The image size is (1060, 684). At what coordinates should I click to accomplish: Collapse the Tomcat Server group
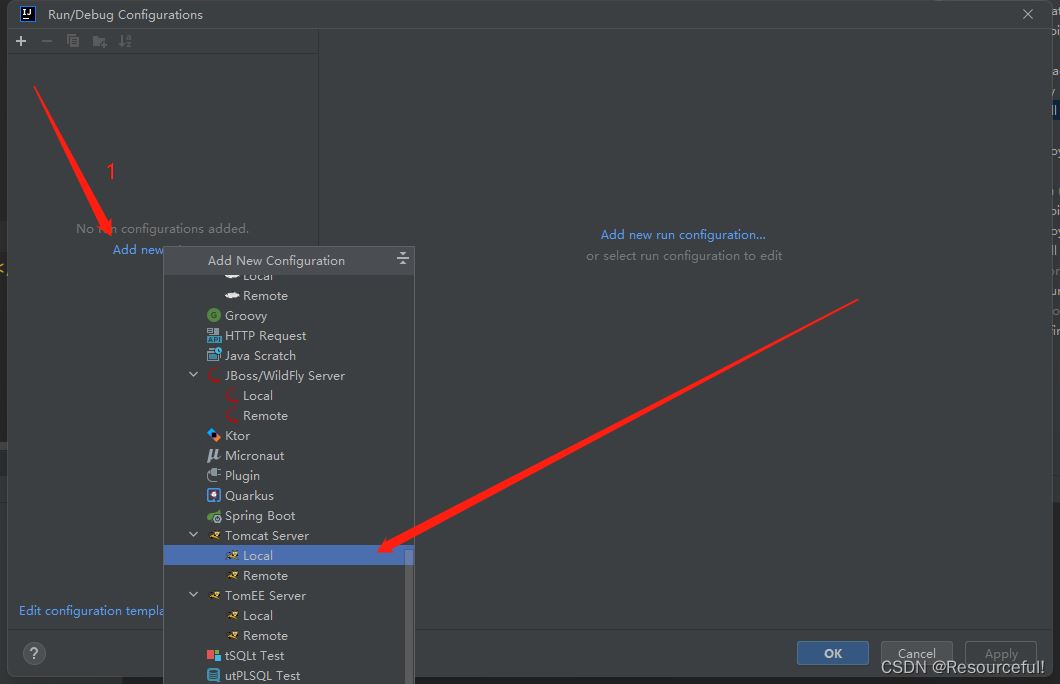(x=193, y=535)
